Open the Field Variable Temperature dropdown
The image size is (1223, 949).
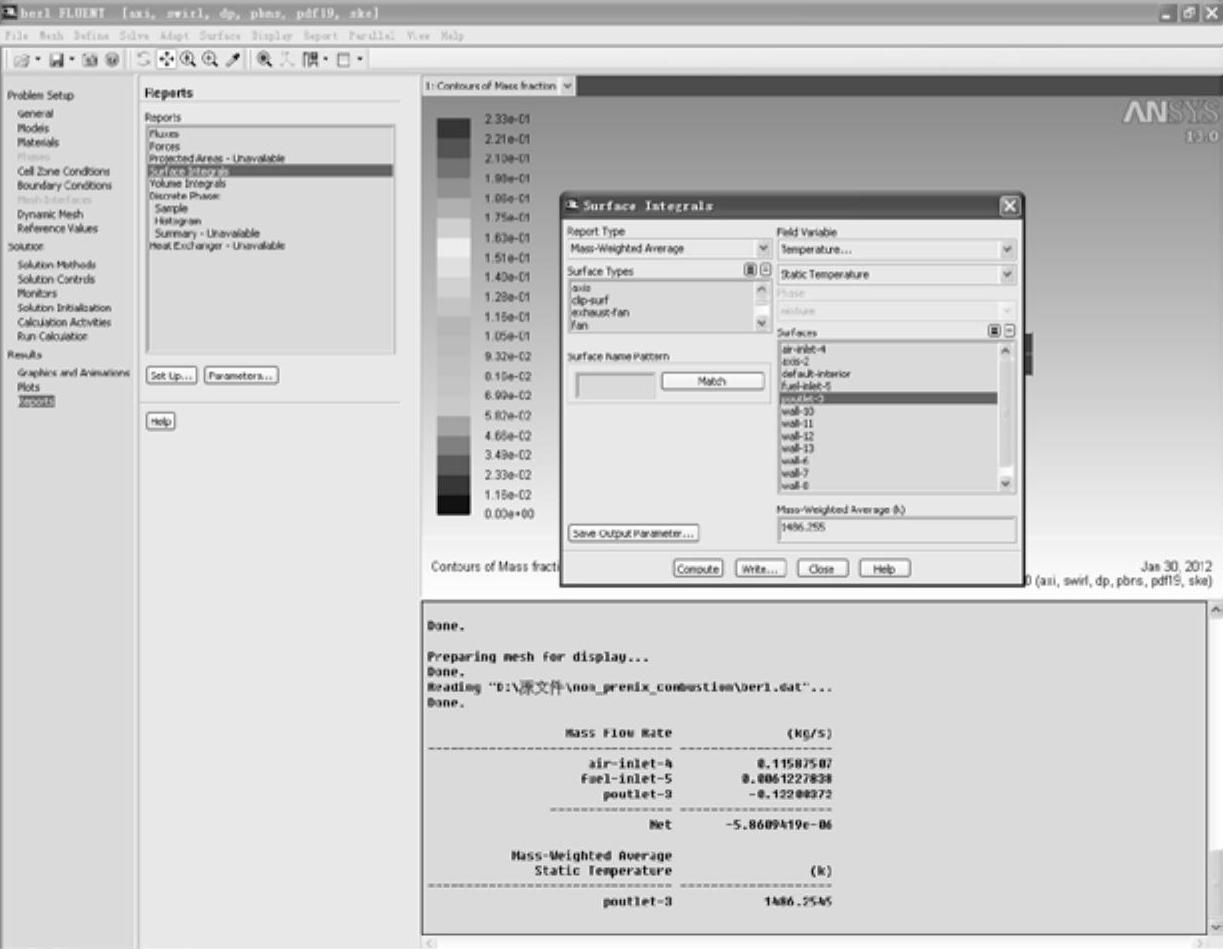point(1008,249)
